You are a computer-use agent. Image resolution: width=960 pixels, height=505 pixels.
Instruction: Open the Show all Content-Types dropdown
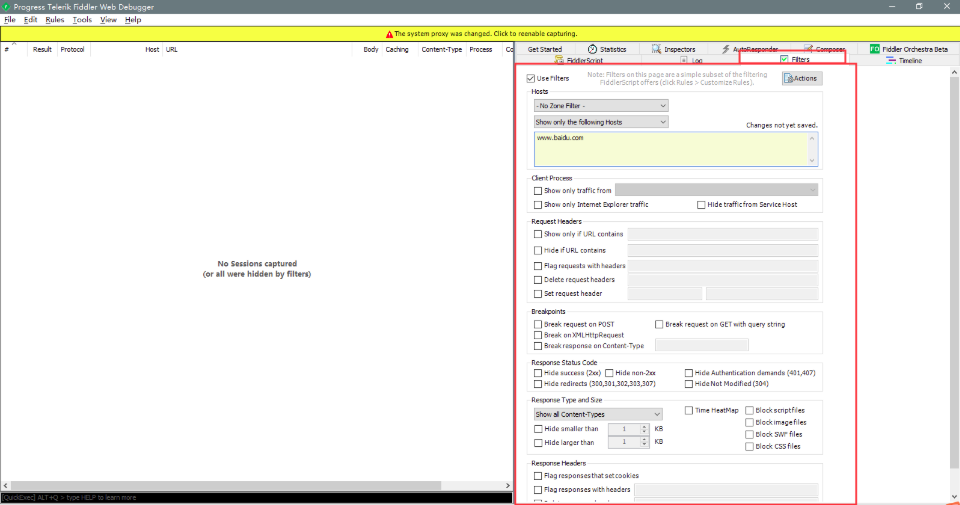[598, 414]
